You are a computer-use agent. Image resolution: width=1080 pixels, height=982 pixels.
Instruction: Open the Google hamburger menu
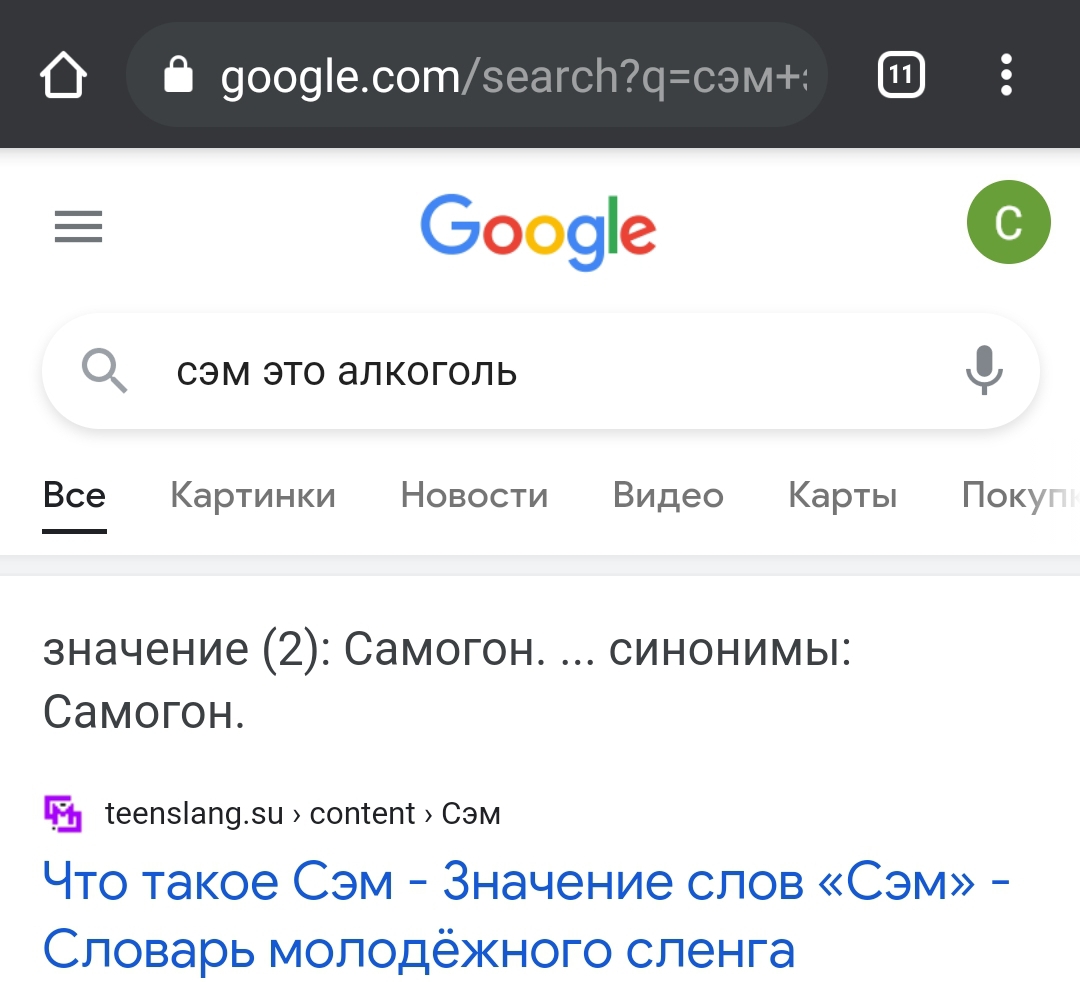[x=78, y=227]
